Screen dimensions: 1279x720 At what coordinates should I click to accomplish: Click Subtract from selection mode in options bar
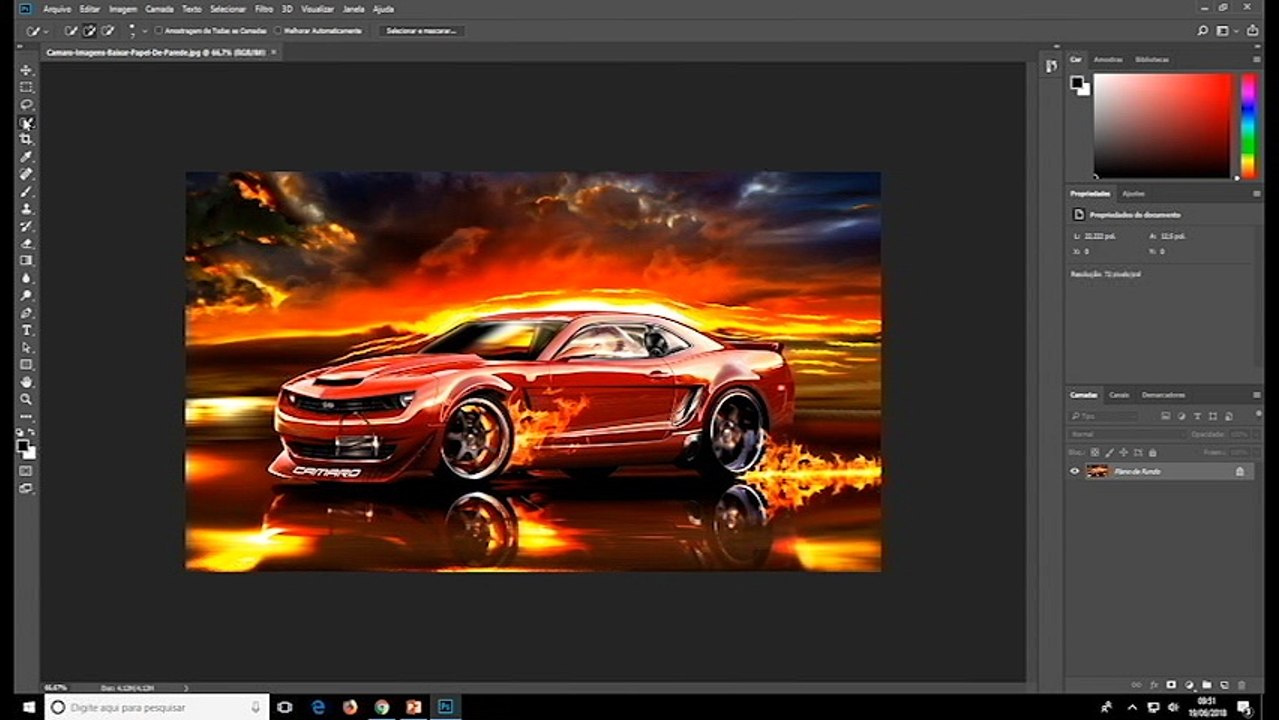click(x=107, y=31)
